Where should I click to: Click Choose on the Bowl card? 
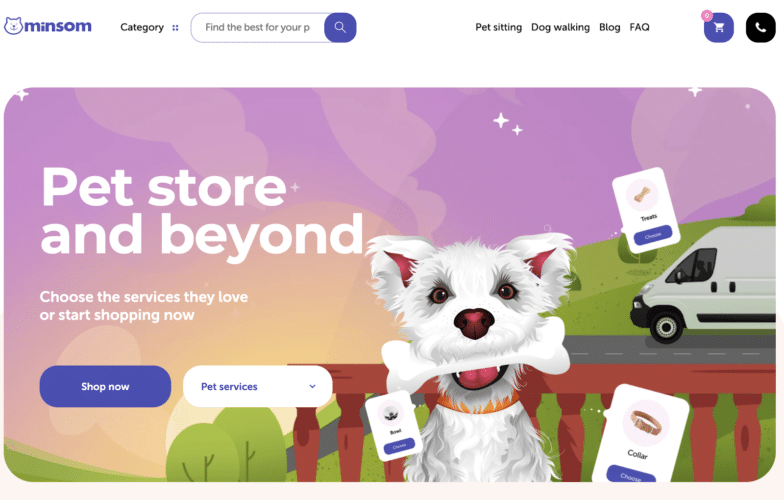coord(399,446)
